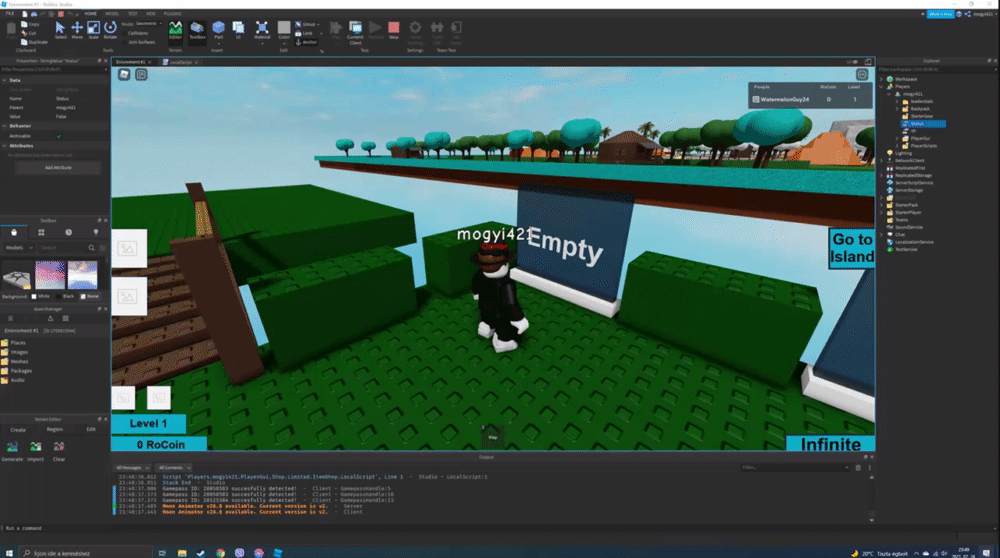This screenshot has height=558, width=1000.
Task: Click the Roblox menu icon in the viewport
Action: [x=124, y=75]
